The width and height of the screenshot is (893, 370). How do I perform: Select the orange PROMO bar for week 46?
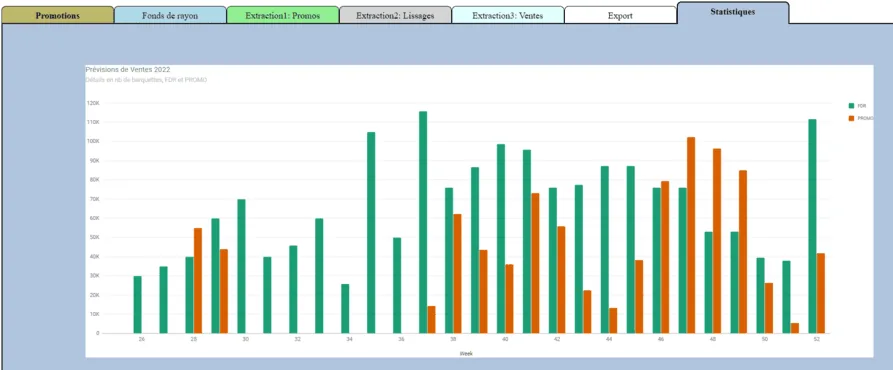tap(665, 257)
